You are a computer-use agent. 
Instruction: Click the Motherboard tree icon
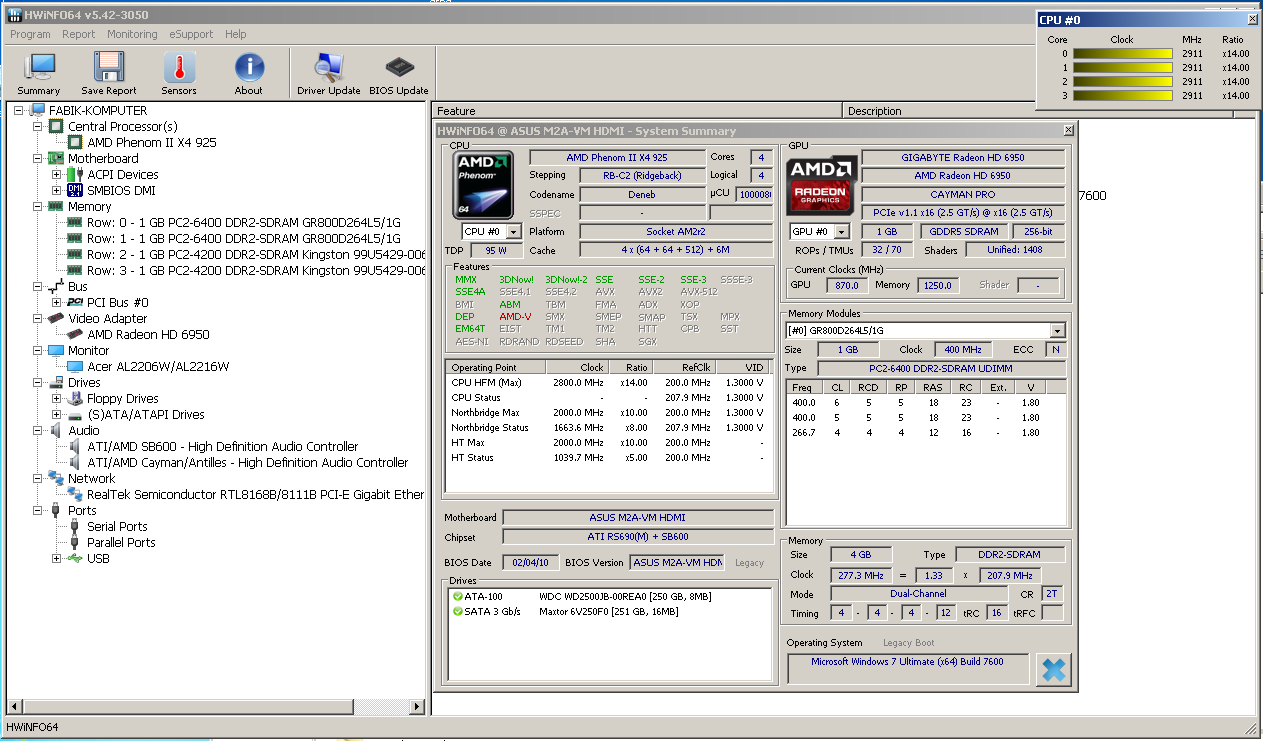coord(57,158)
